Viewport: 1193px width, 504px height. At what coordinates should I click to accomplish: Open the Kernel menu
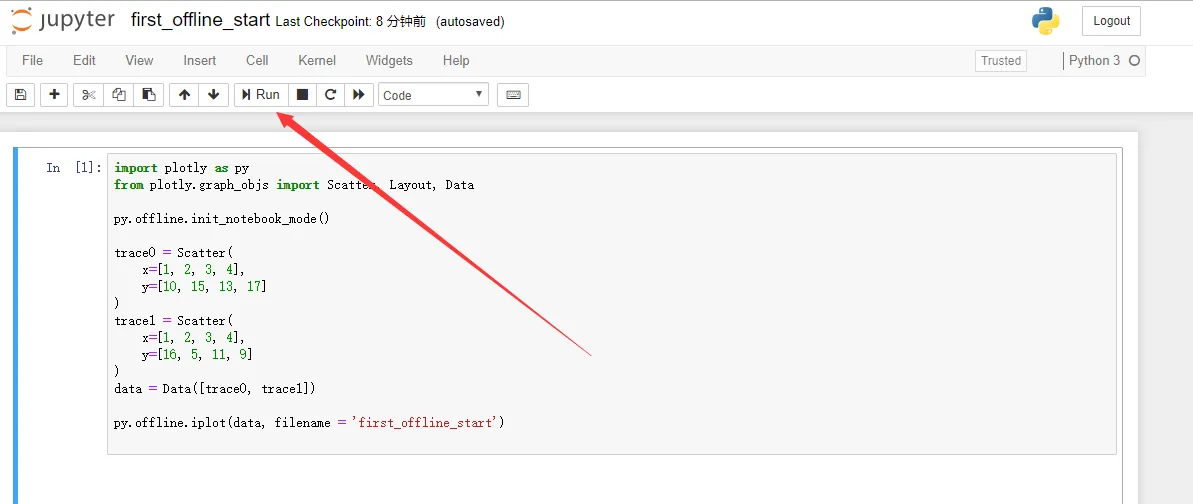pos(317,61)
